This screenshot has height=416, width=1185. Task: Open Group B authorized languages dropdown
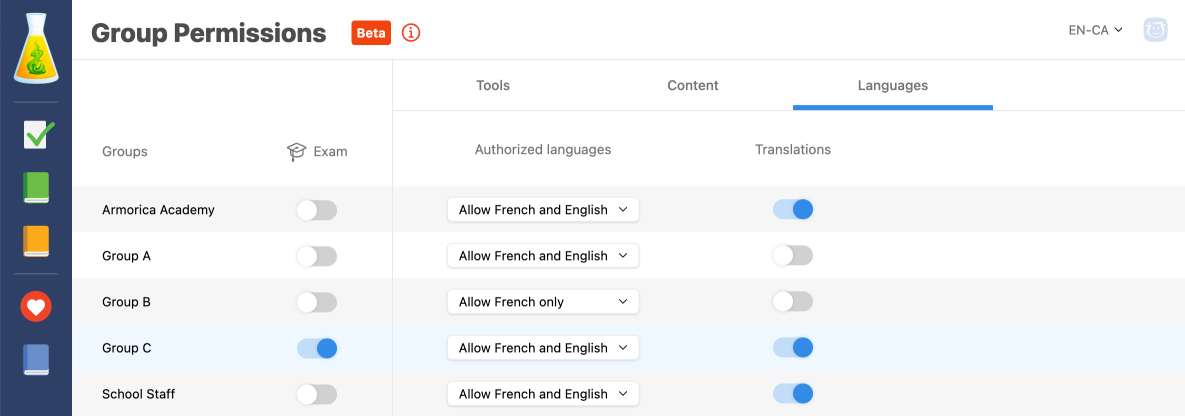tap(542, 302)
